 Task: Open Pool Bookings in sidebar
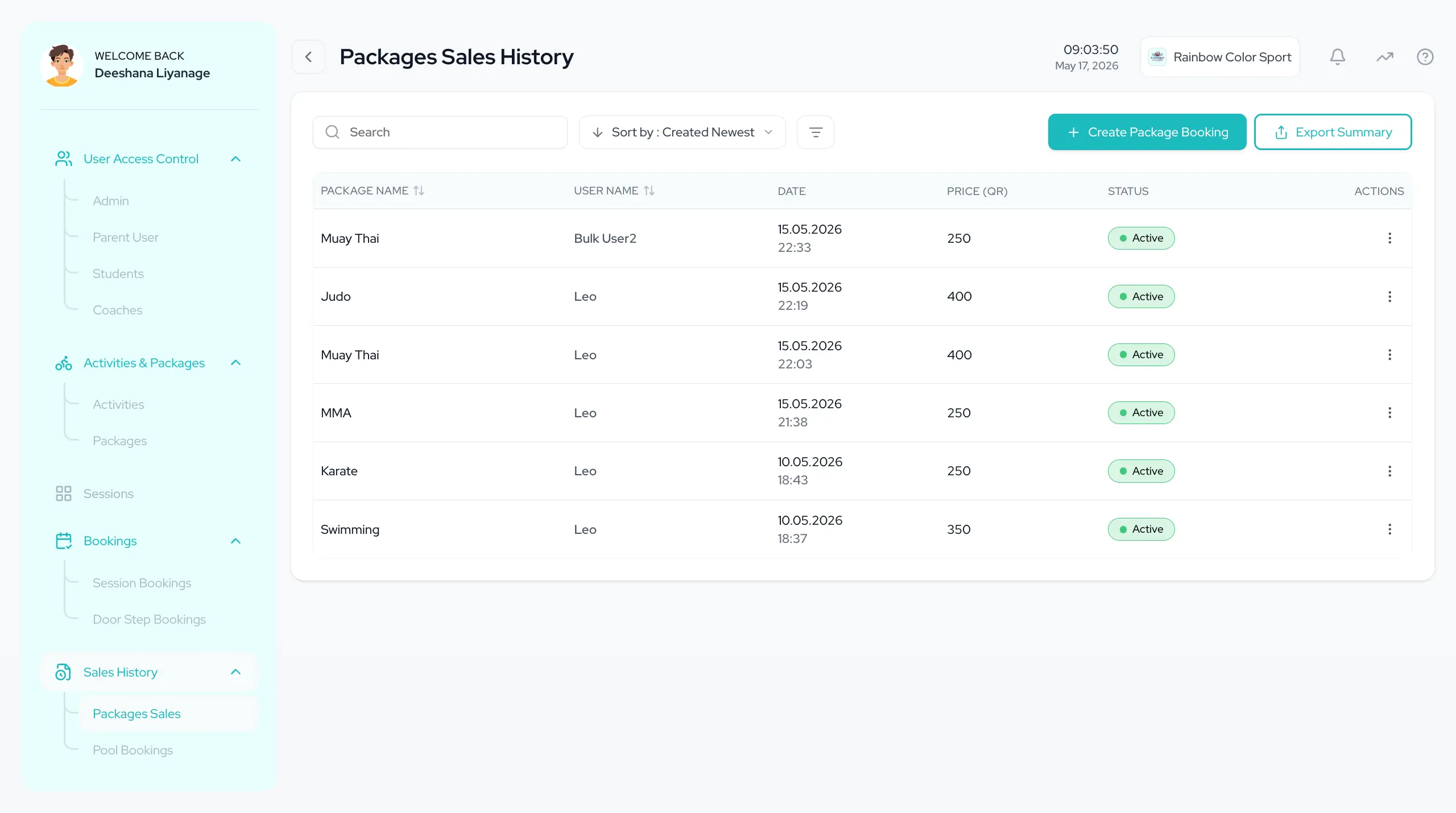tap(133, 750)
